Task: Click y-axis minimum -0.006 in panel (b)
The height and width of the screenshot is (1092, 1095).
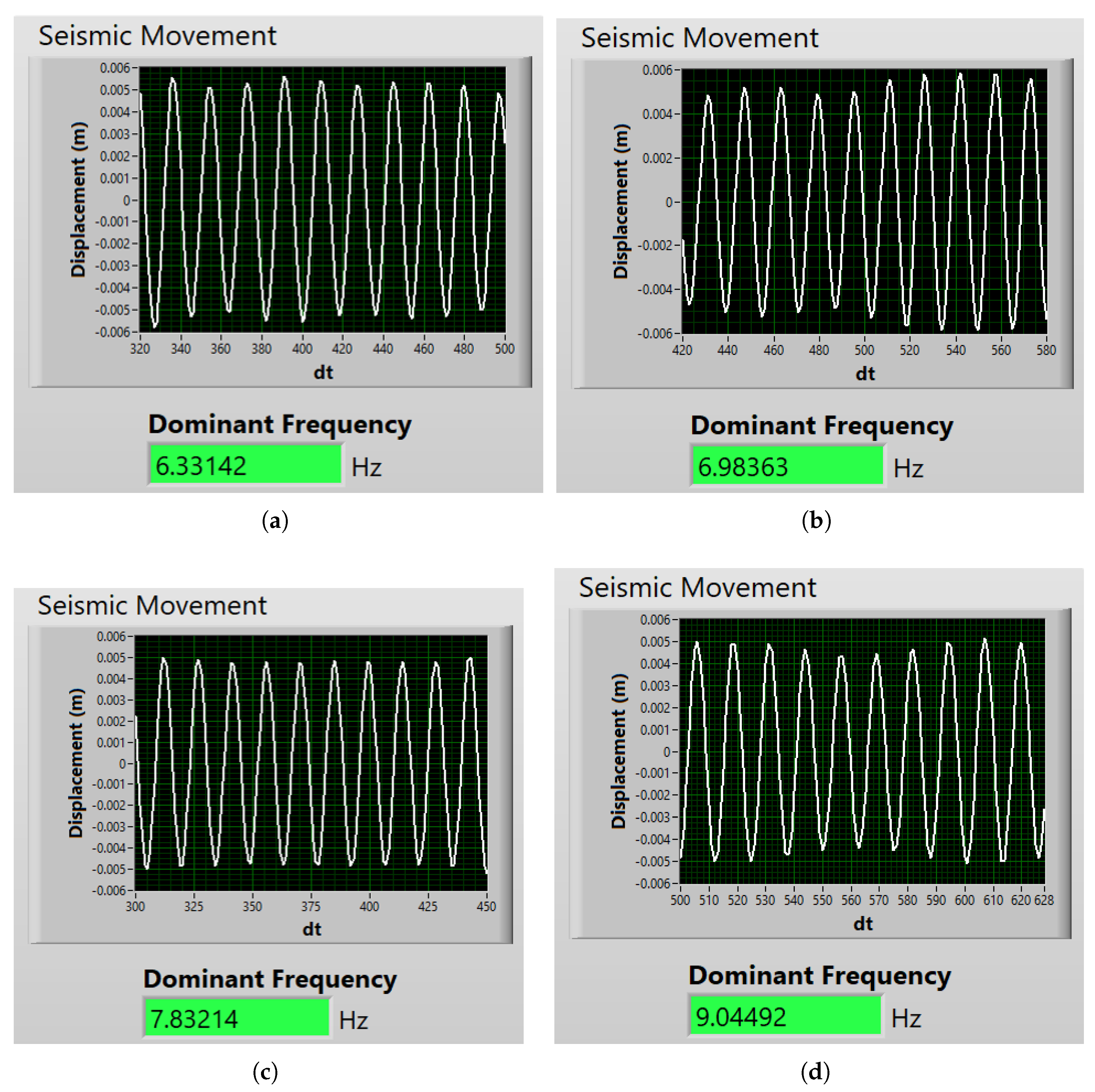Action: click(655, 334)
